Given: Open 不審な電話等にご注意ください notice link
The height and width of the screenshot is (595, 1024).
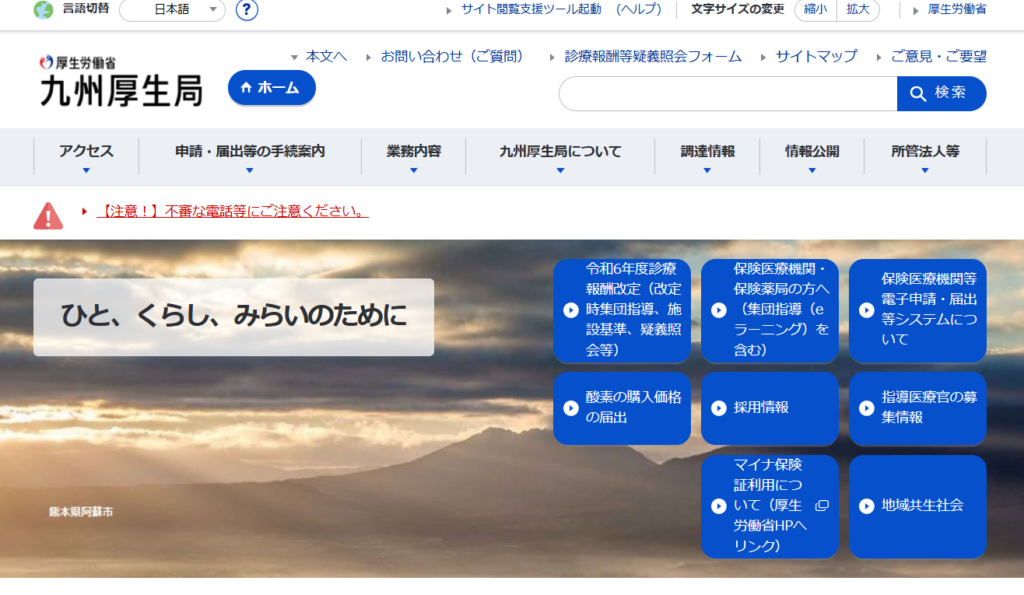Looking at the screenshot, I should [232, 211].
